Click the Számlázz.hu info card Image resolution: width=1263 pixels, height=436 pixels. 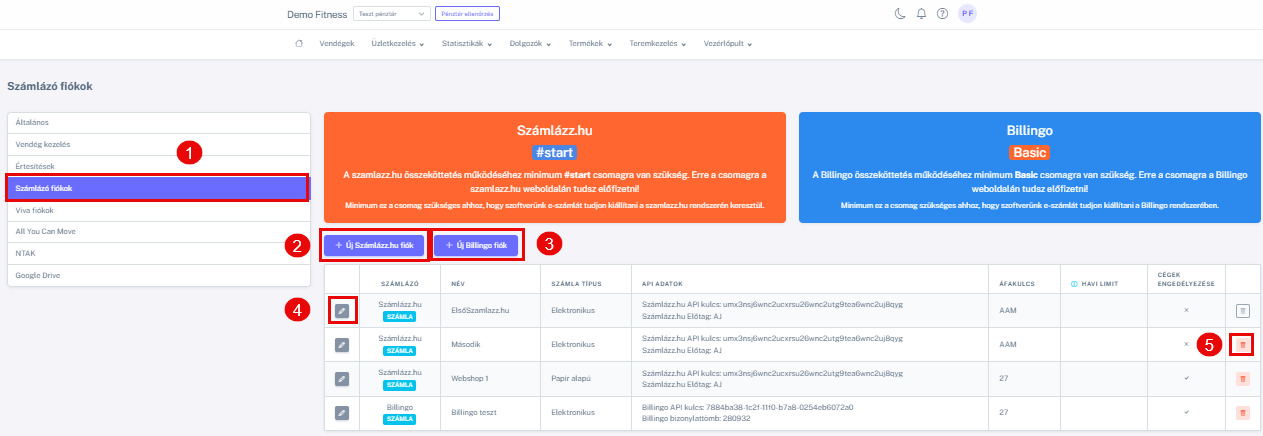point(555,167)
